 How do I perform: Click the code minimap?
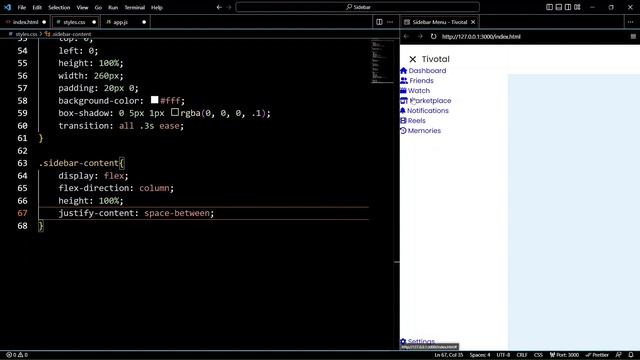(x=381, y=61)
